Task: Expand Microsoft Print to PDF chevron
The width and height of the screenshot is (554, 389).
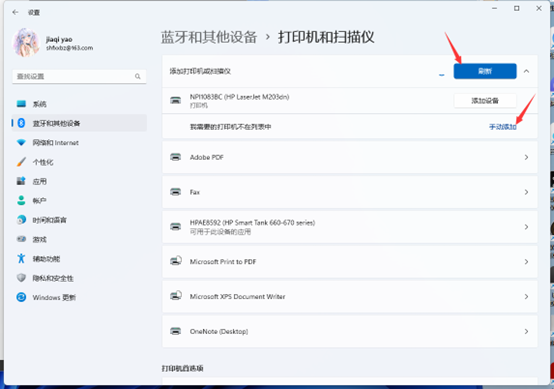Action: point(526,262)
